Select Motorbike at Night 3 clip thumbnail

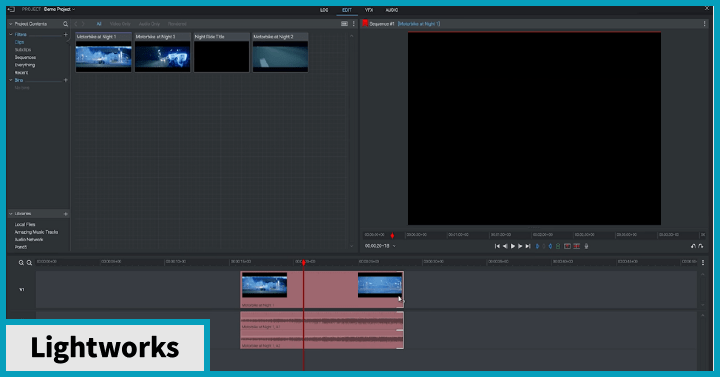point(163,56)
